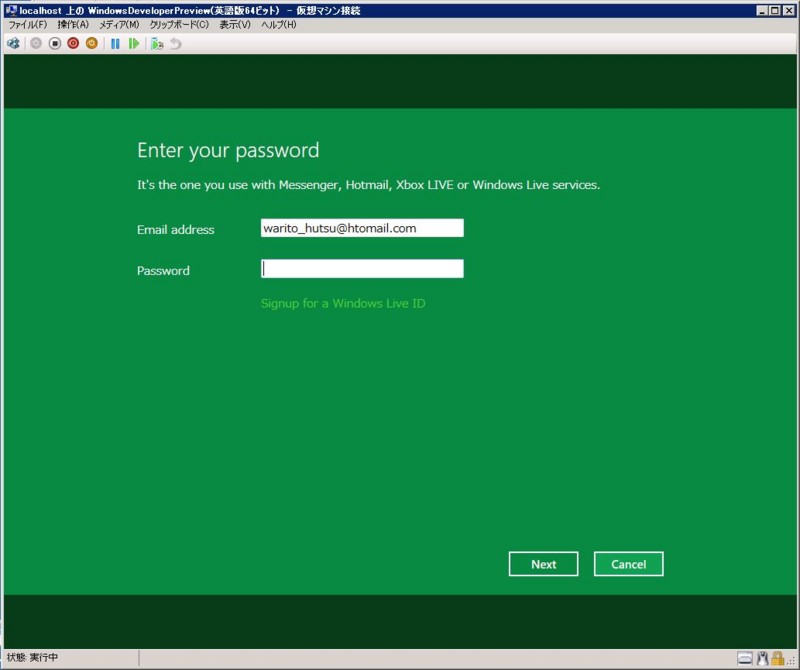Minimize the VM connection window
Image resolution: width=800 pixels, height=670 pixels.
click(x=762, y=10)
